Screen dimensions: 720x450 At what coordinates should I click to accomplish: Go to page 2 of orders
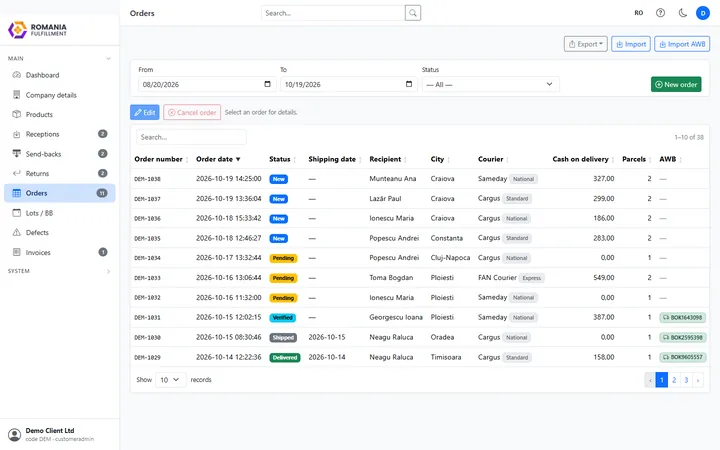click(674, 380)
